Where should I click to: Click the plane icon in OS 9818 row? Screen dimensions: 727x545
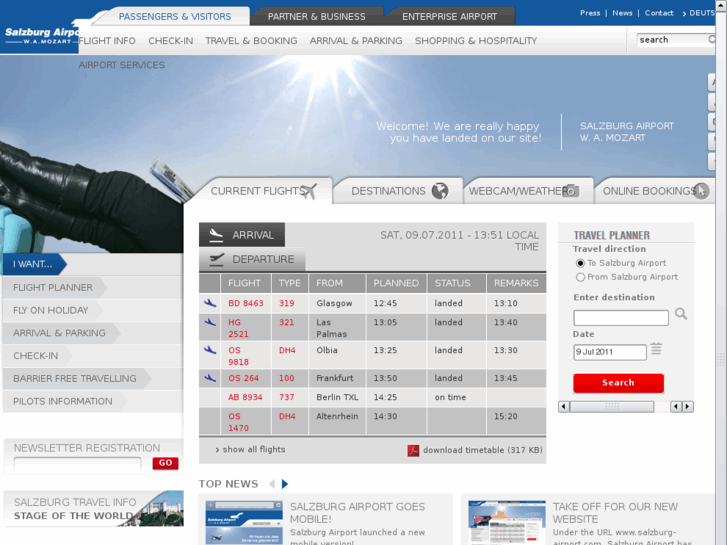point(210,350)
